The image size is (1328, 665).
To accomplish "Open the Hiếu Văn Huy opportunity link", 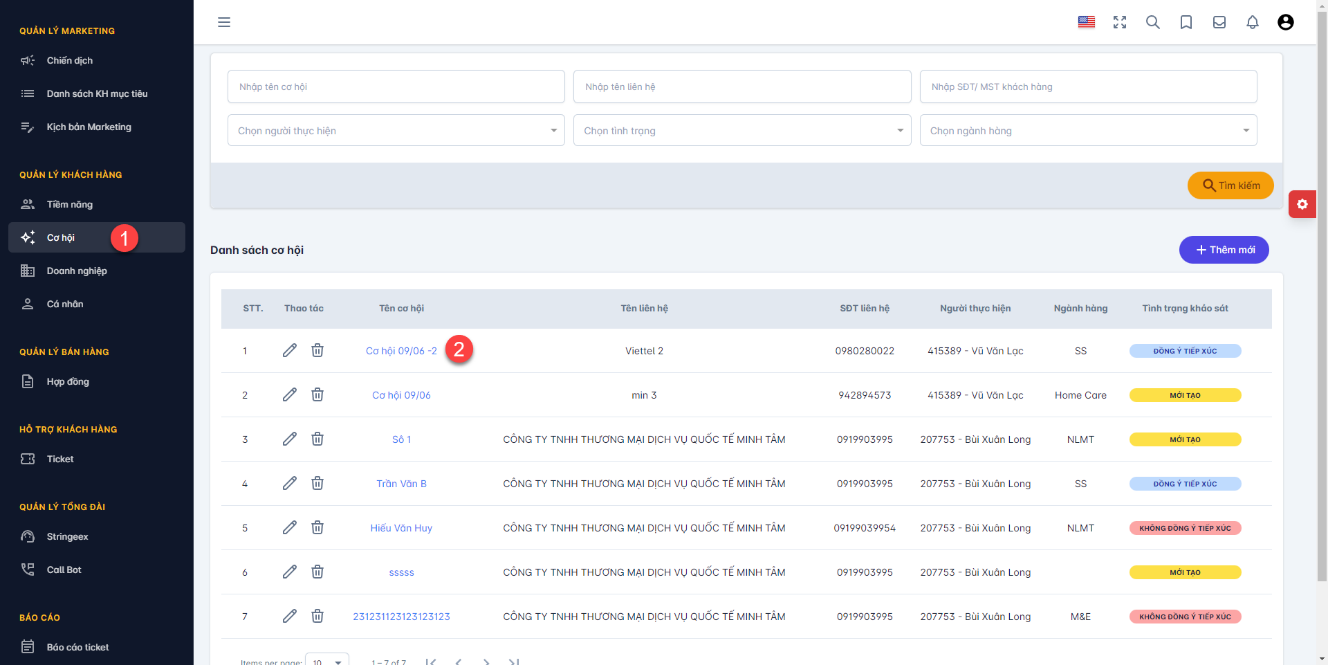I will pyautogui.click(x=401, y=528).
